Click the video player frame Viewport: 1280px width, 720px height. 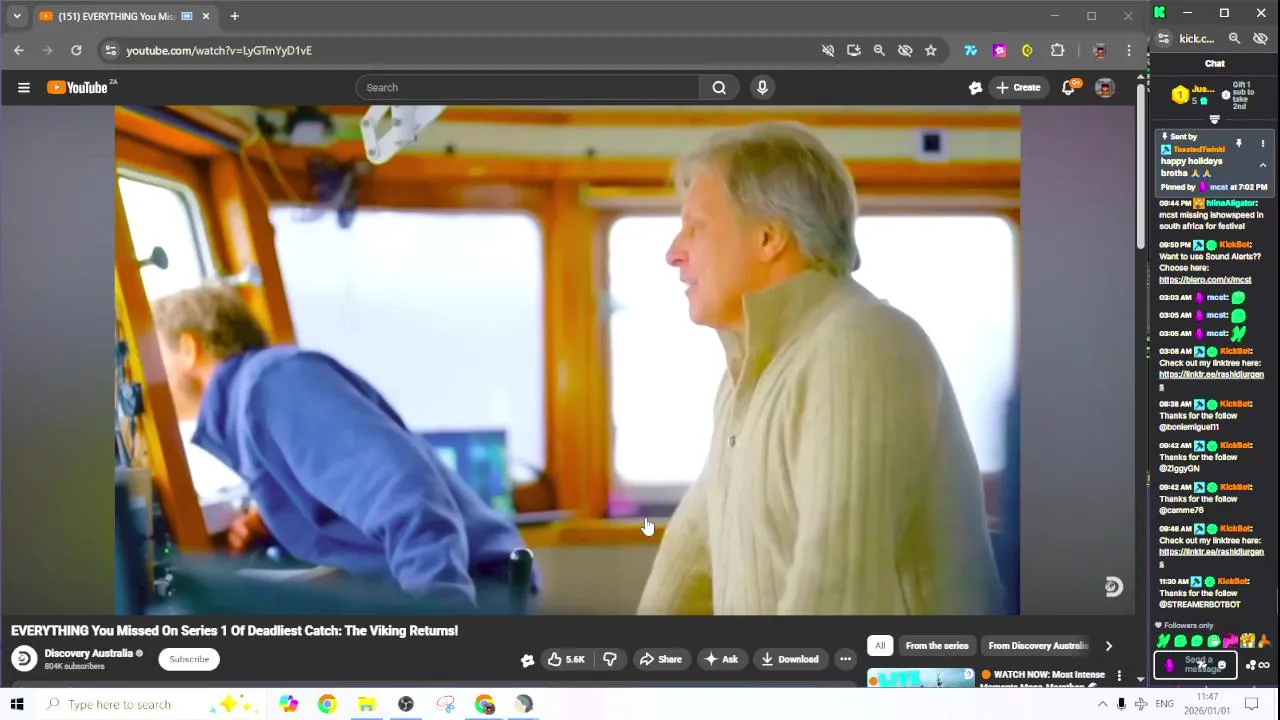point(567,360)
